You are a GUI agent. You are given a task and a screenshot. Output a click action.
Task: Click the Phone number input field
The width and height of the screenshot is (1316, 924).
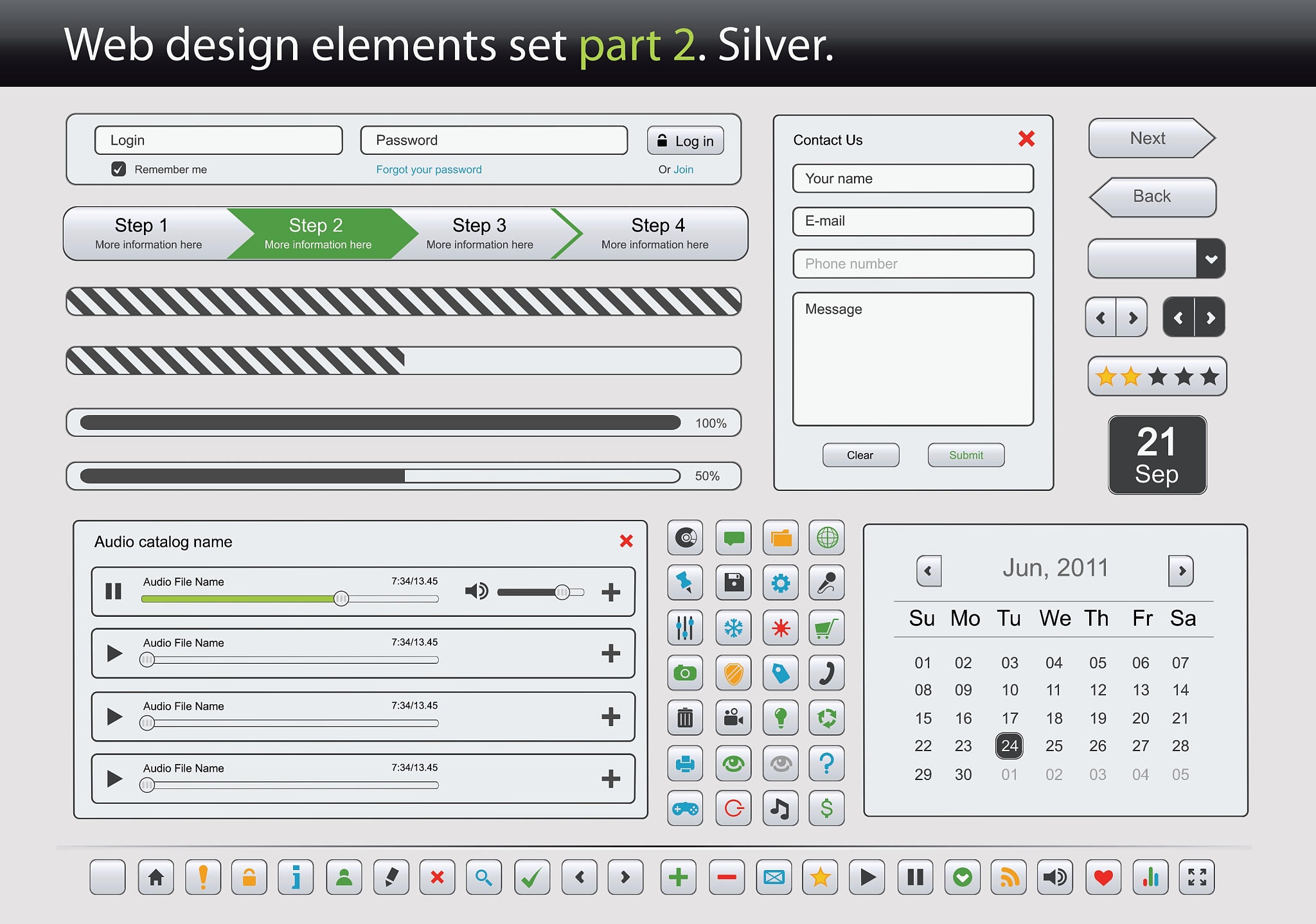point(912,263)
